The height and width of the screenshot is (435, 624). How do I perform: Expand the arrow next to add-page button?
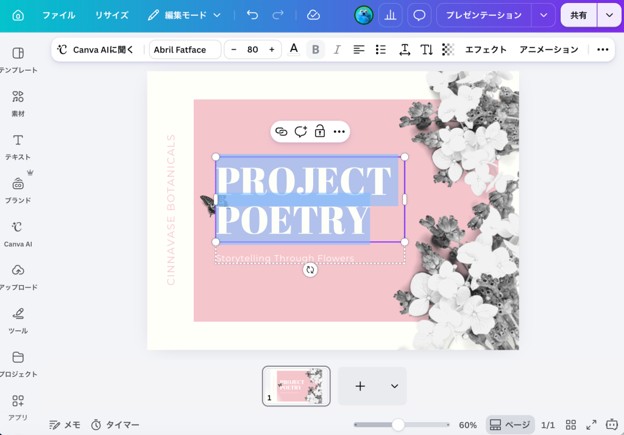(394, 386)
